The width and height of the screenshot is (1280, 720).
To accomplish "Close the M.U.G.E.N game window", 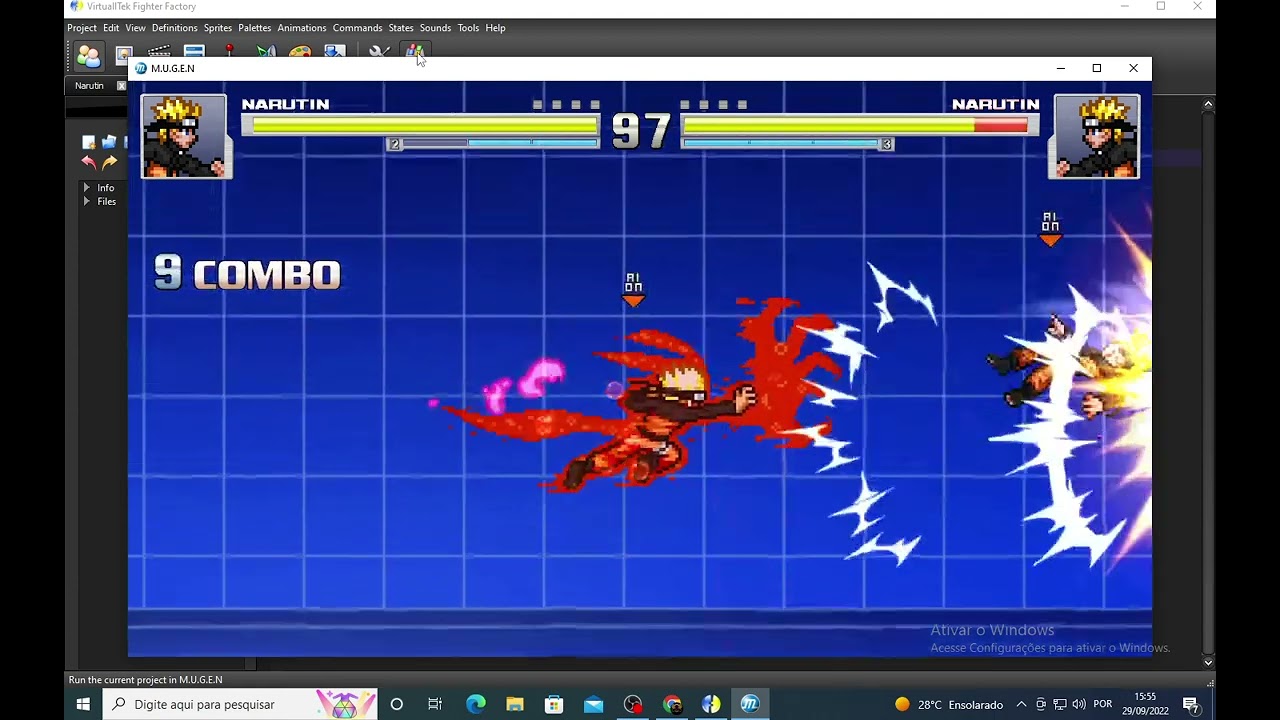I will point(1133,68).
